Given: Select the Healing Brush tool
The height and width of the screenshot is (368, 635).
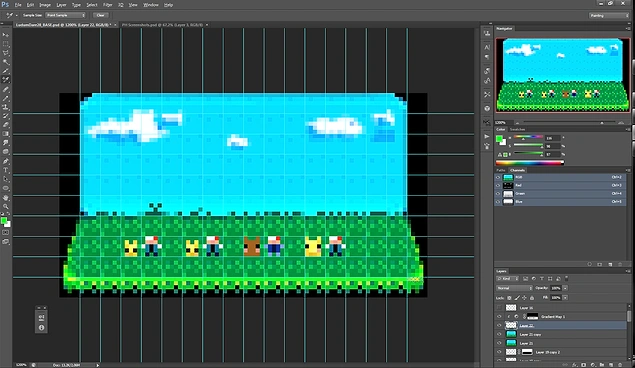Looking at the screenshot, I should (x=6, y=89).
